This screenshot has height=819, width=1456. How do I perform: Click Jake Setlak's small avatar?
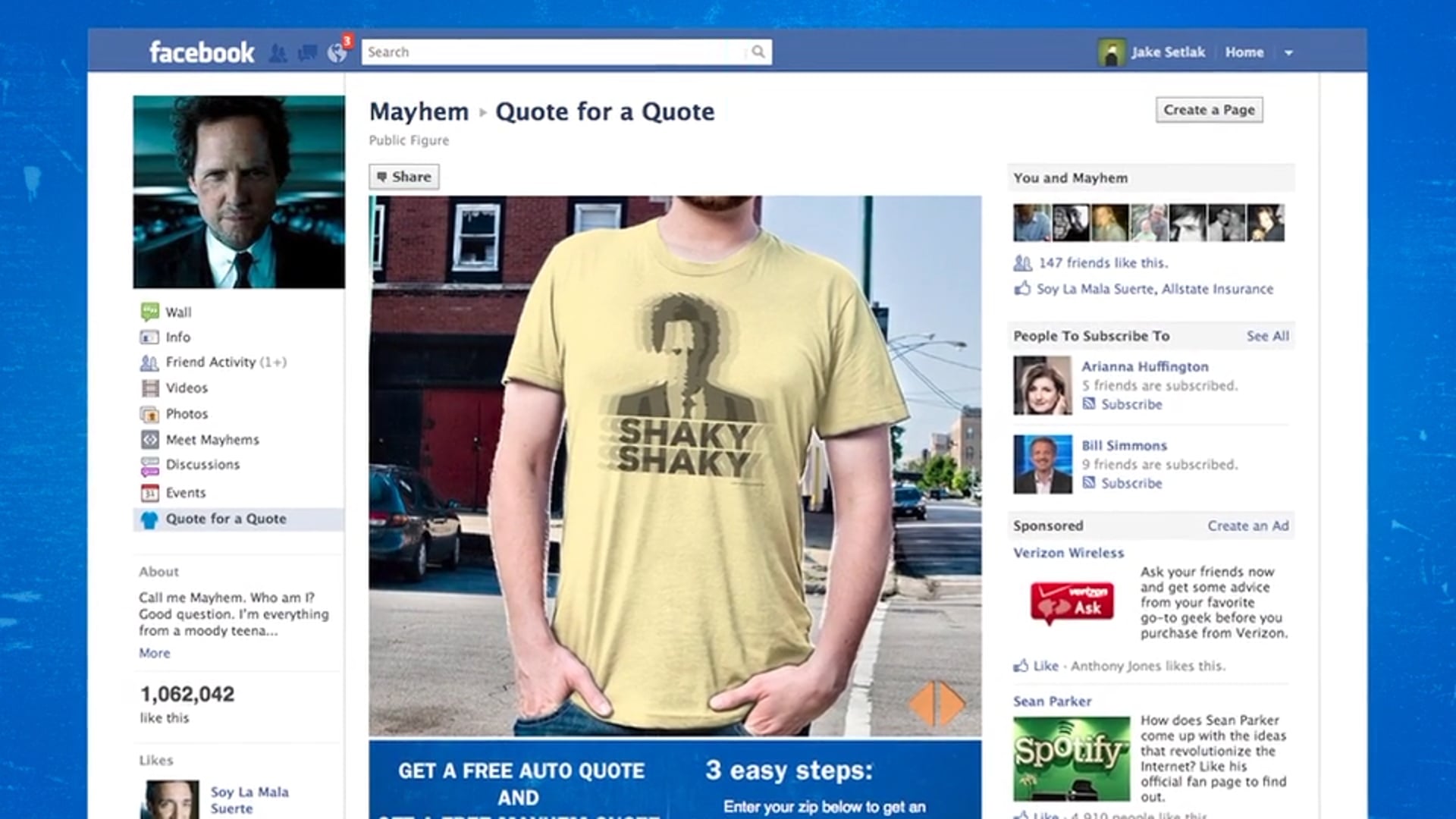[1111, 52]
